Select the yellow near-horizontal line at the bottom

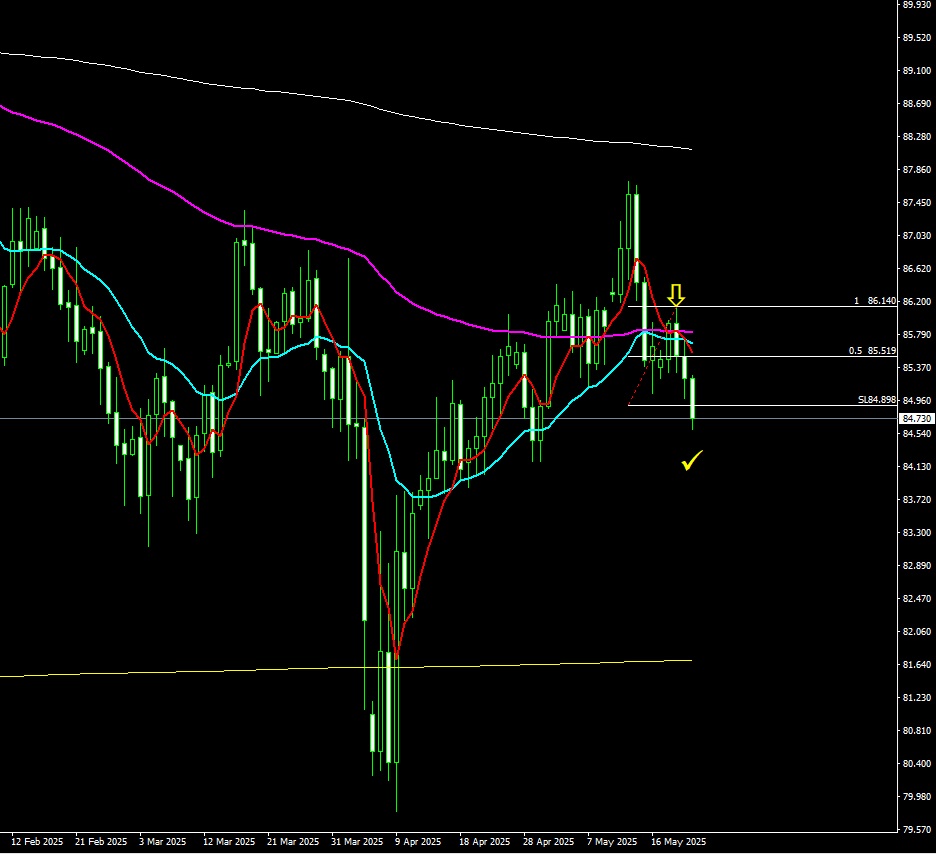click(400, 667)
